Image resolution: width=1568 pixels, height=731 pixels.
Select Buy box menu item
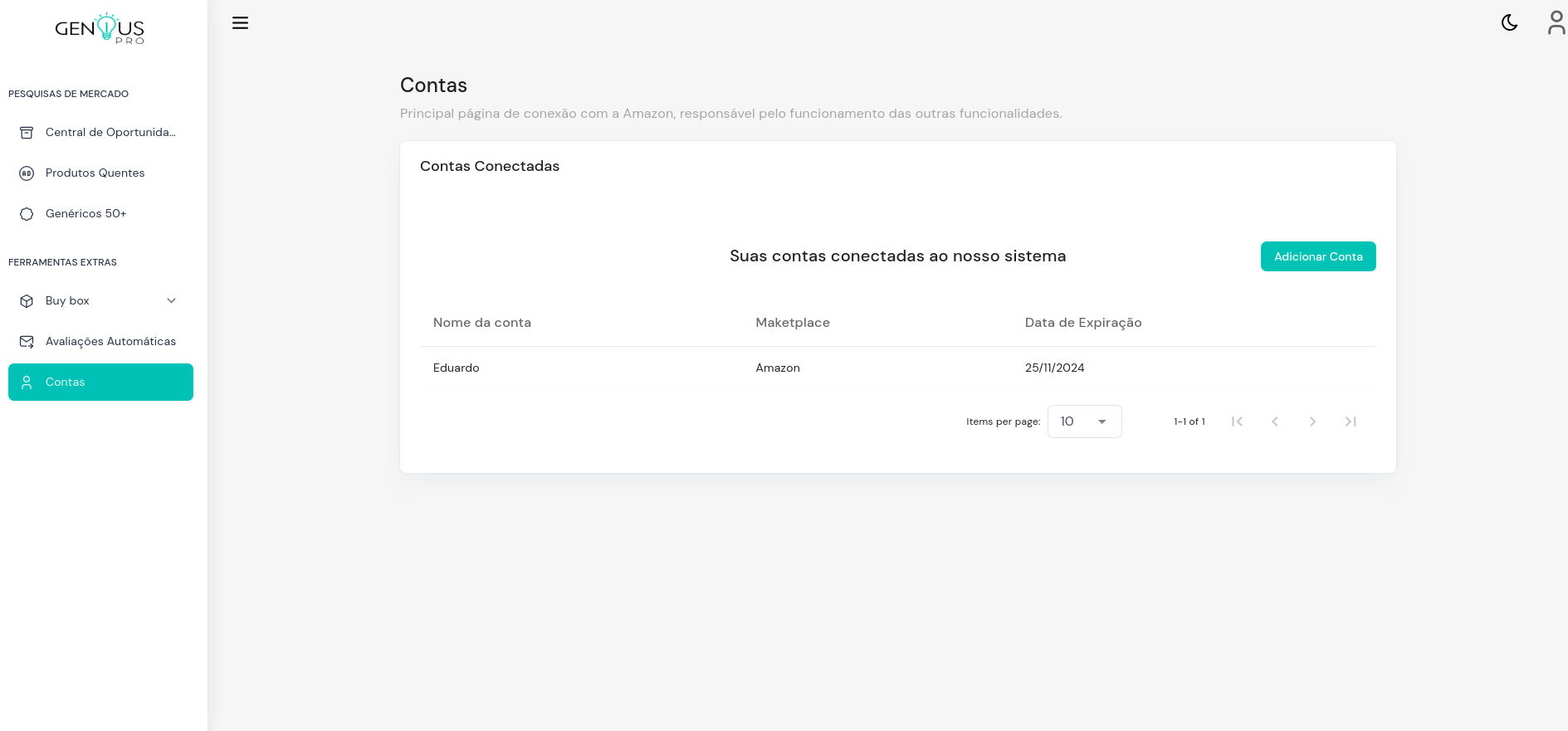pyautogui.click(x=100, y=301)
